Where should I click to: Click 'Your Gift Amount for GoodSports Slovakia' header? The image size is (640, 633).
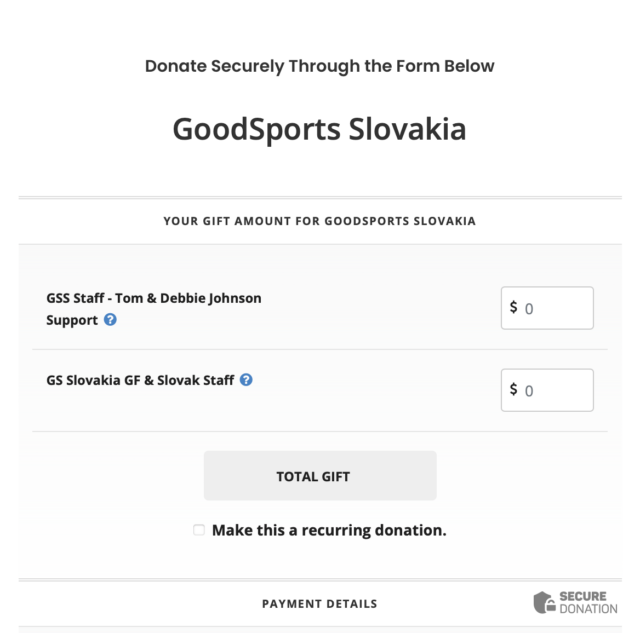point(320,221)
